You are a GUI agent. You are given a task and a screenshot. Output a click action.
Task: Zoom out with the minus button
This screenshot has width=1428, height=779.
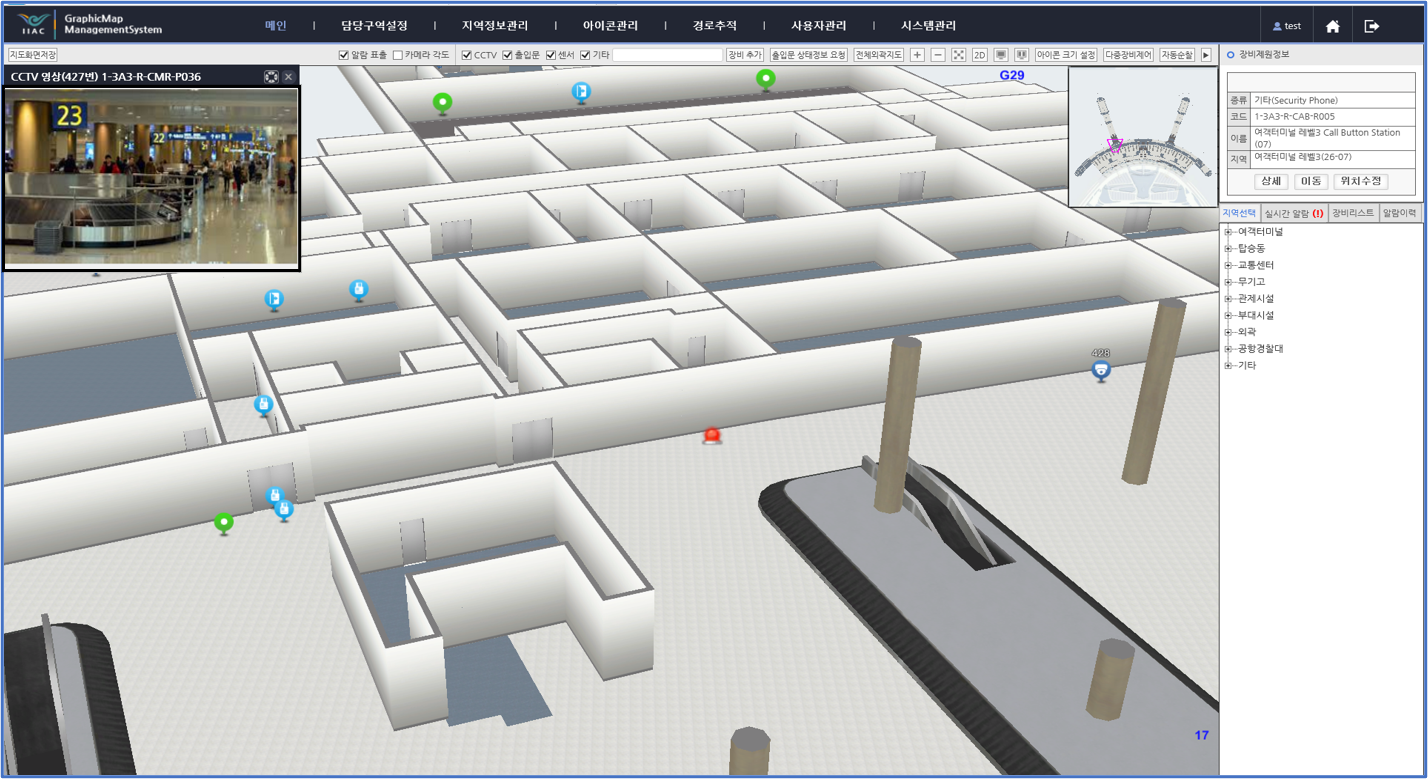click(x=938, y=55)
